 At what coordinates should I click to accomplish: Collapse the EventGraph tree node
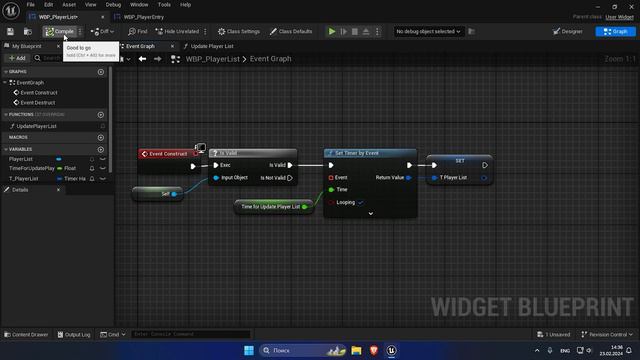[5, 82]
